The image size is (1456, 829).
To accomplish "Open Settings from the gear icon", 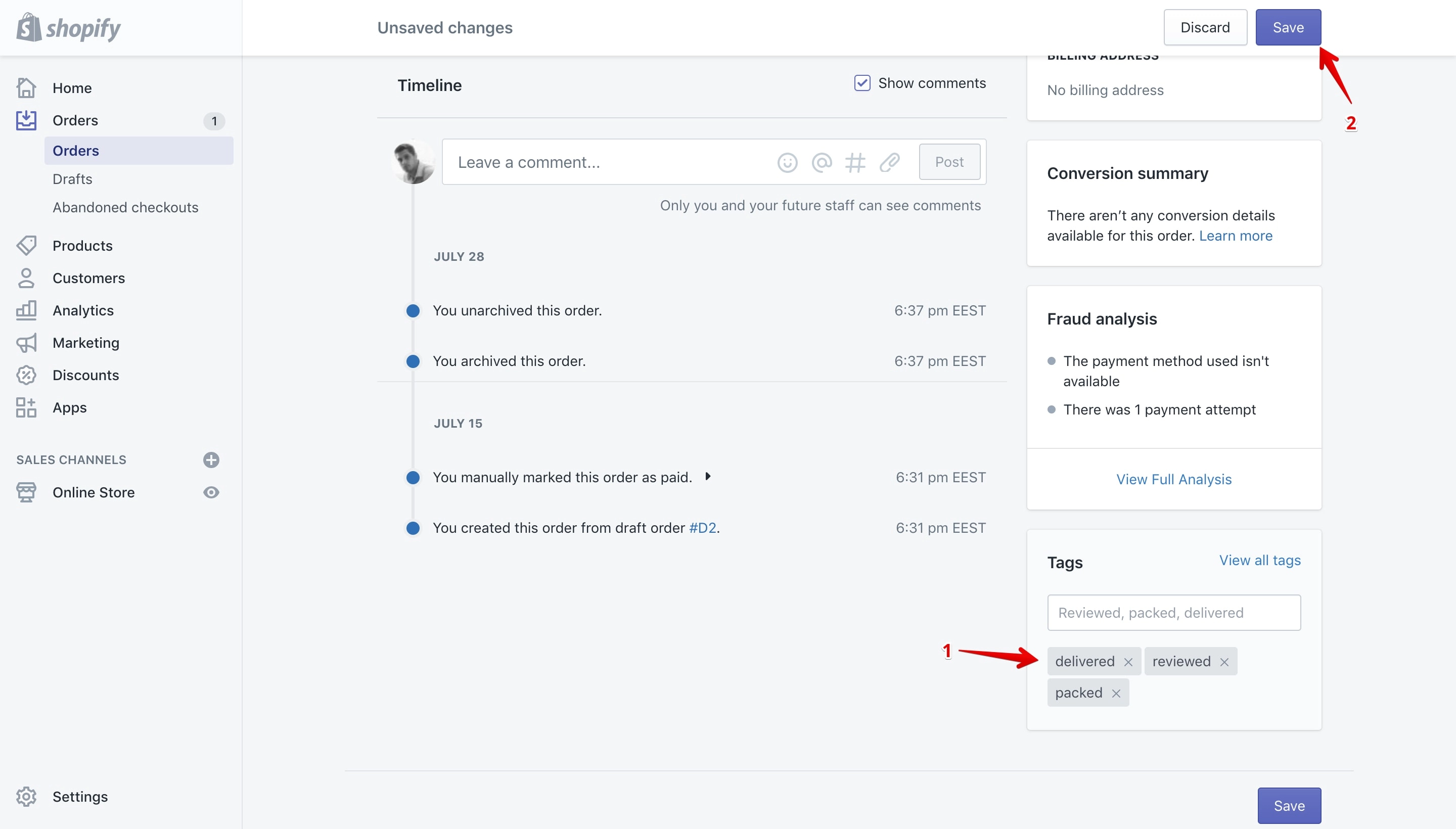I will pyautogui.click(x=26, y=796).
